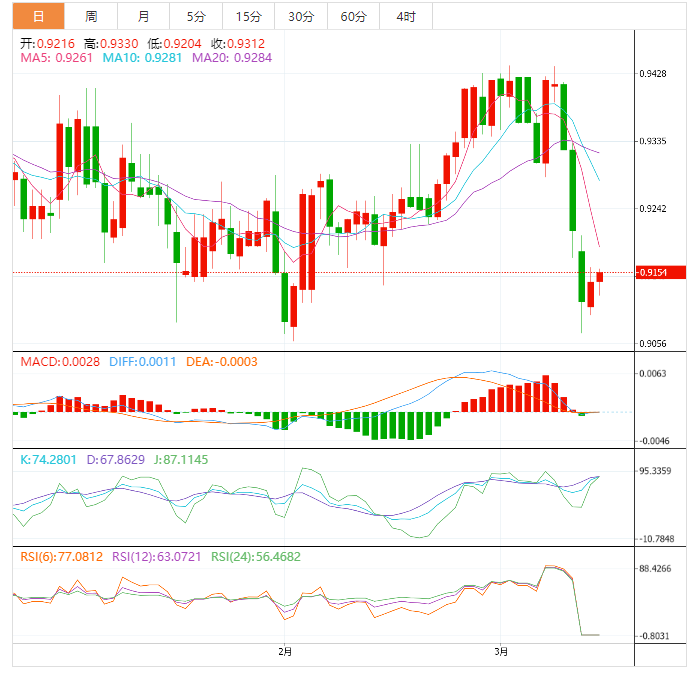Click the RSI(24) indicator label
The width and height of the screenshot is (699, 674).
256,557
